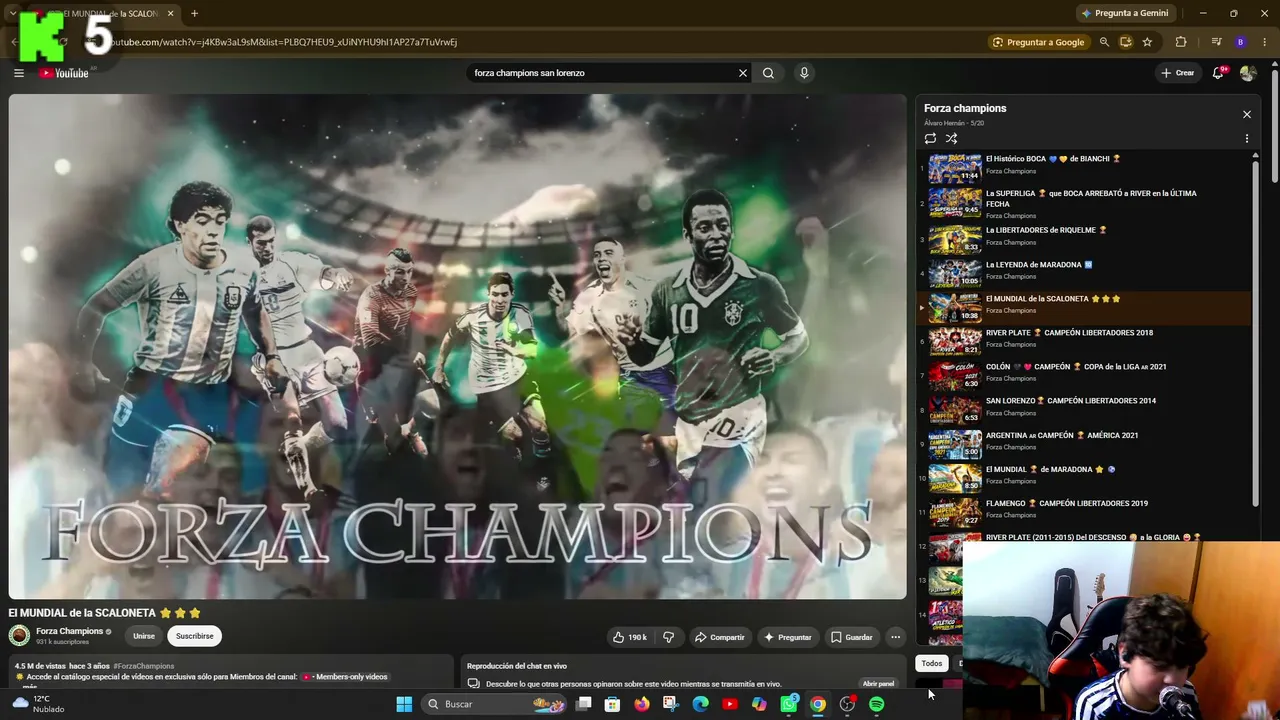Open the YouTube guide hamburger menu
The image size is (1280, 720).
pyautogui.click(x=19, y=73)
